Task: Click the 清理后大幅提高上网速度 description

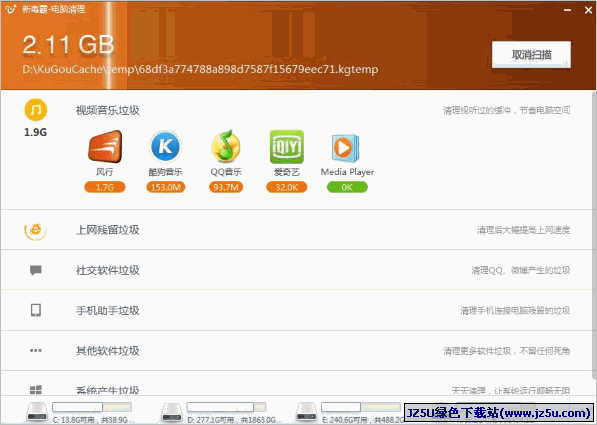Action: click(524, 230)
